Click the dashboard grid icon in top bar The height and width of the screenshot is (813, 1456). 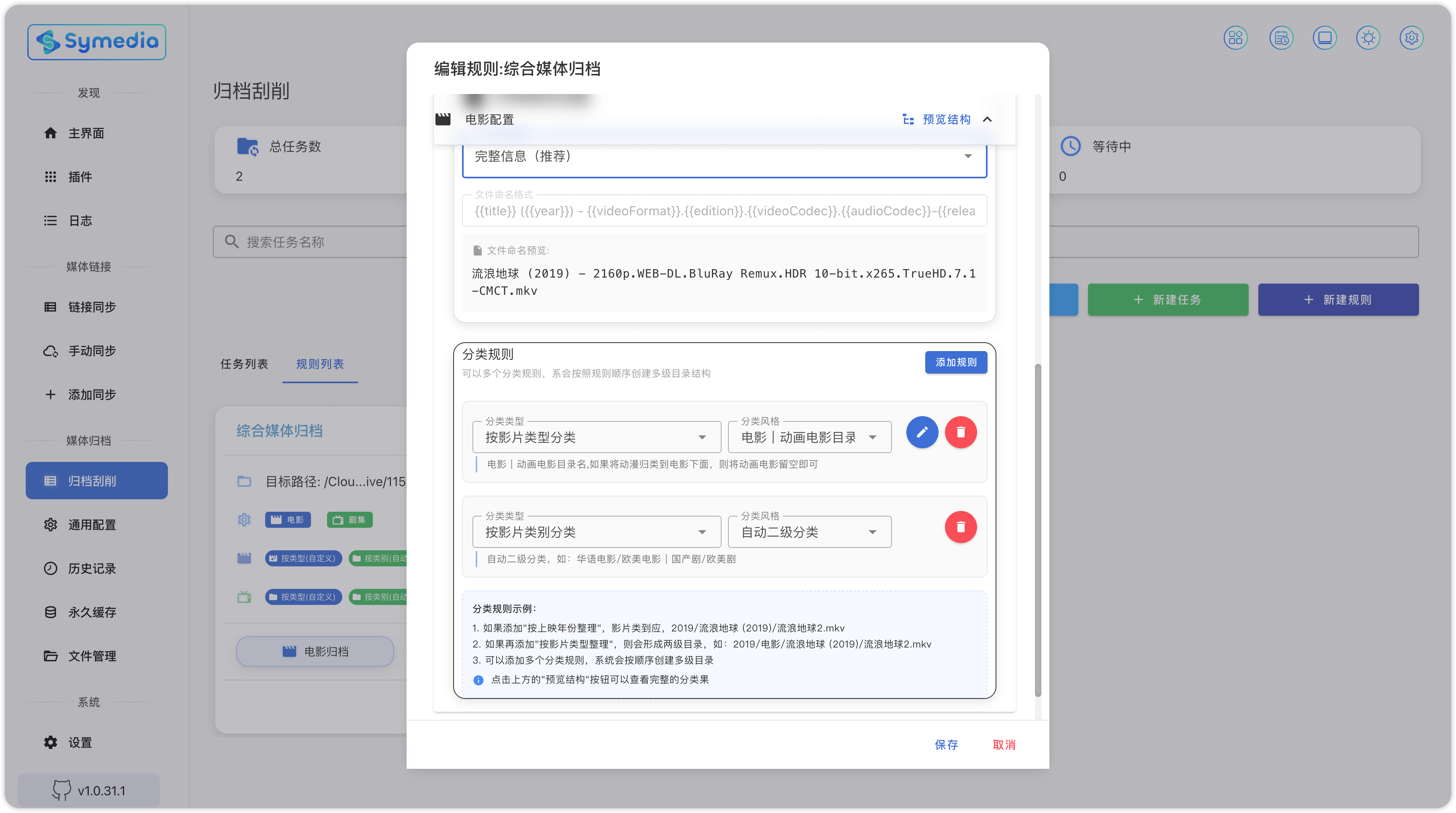1235,38
